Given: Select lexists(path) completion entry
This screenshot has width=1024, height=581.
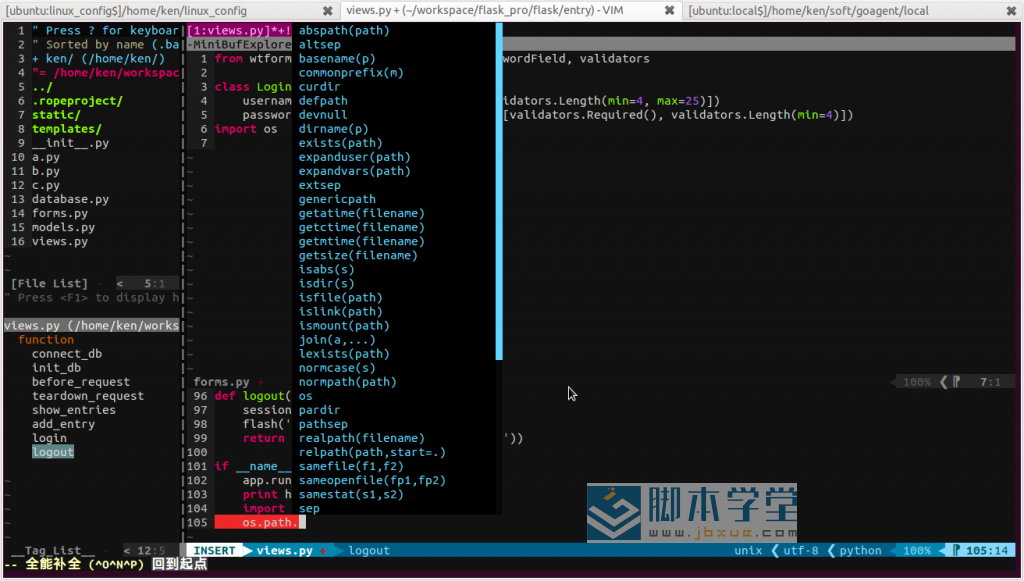Looking at the screenshot, I should [344, 353].
